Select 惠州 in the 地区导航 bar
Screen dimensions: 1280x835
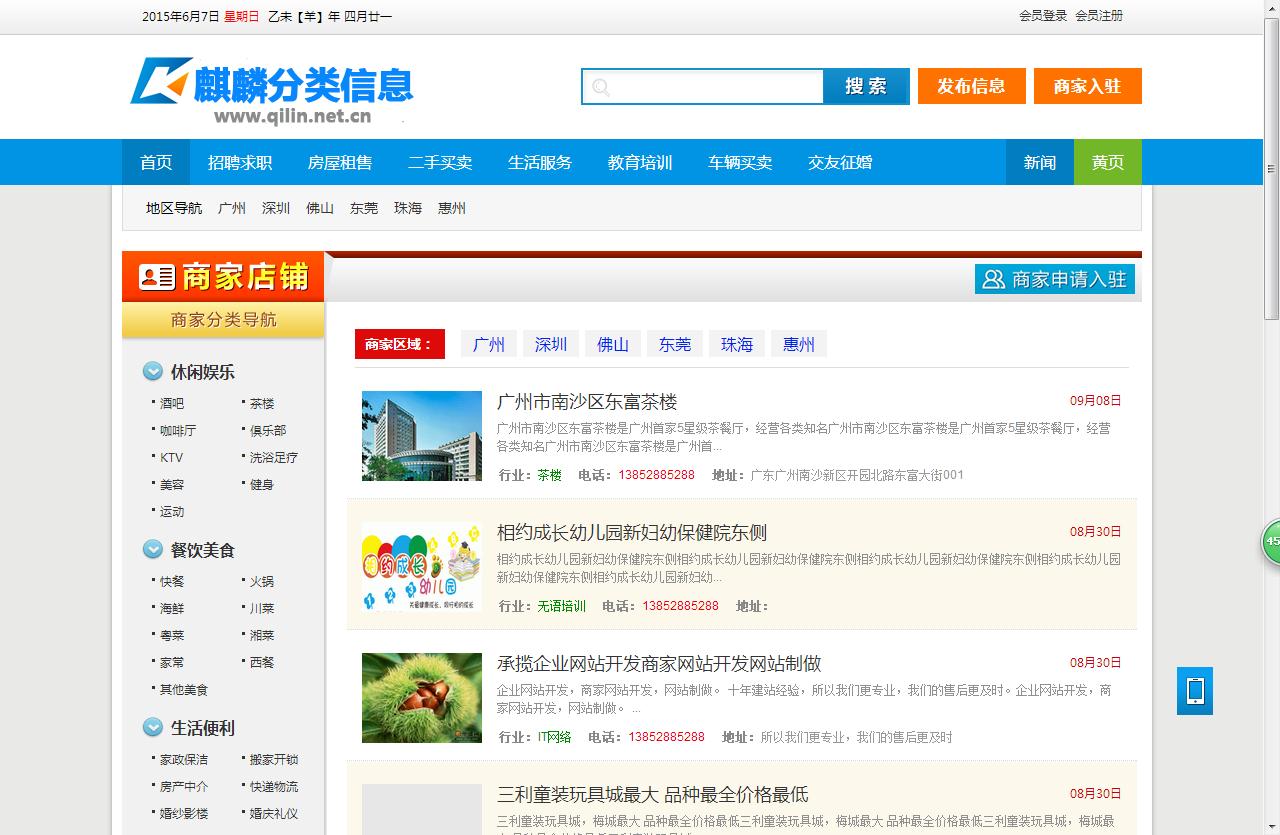click(452, 208)
